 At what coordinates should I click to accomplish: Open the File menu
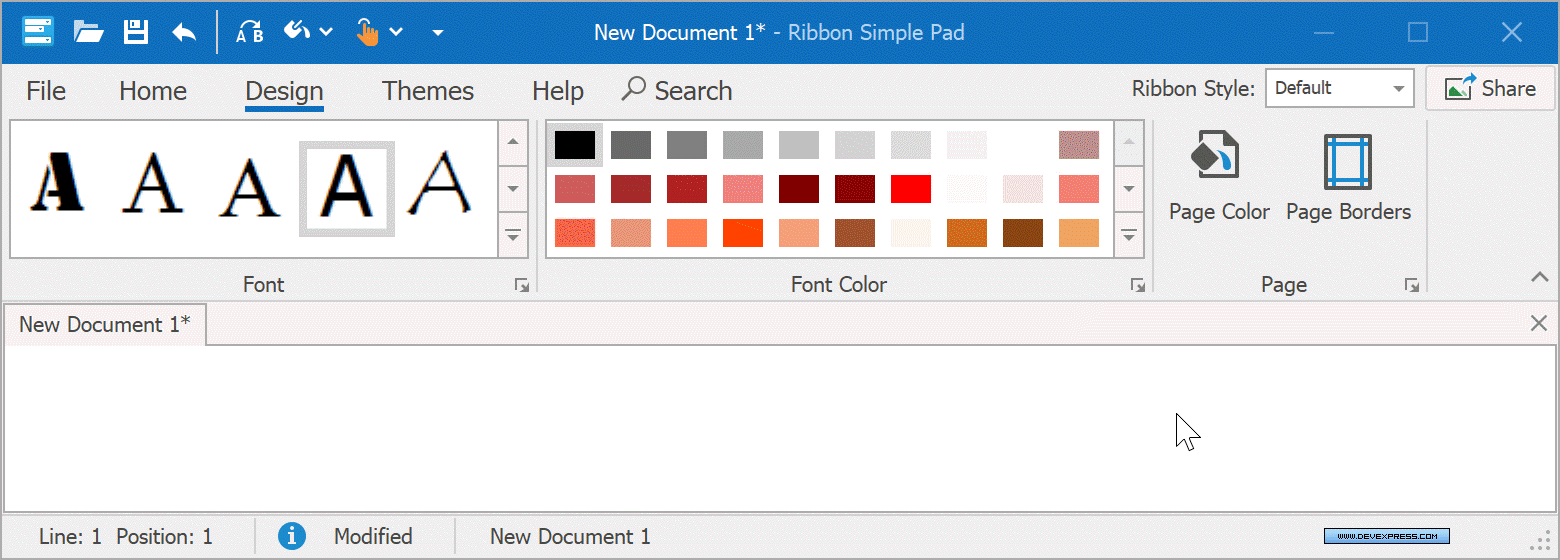[46, 91]
